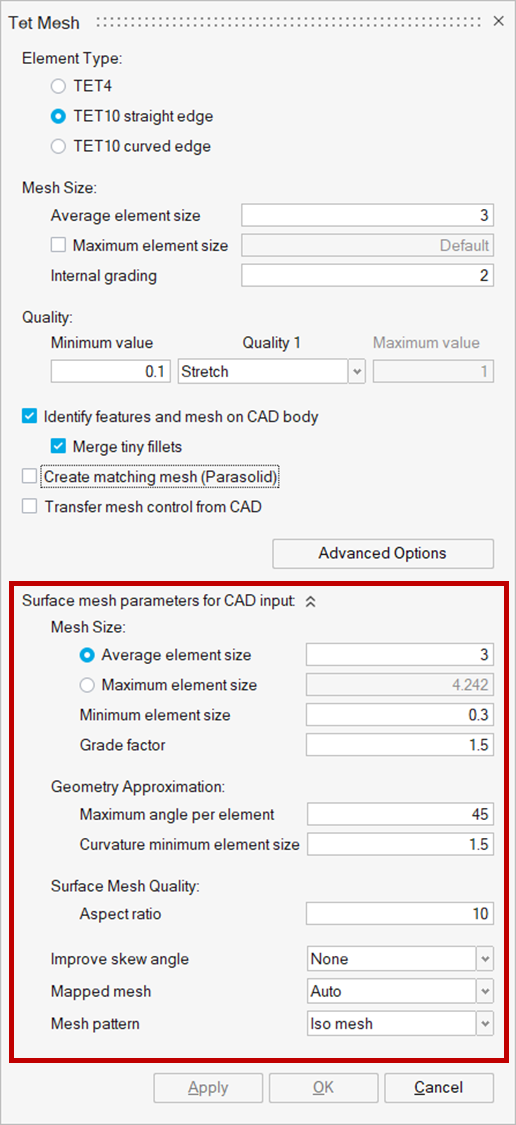This screenshot has width=516, height=1125.
Task: Close the Tet Mesh dialog
Action: (499, 21)
